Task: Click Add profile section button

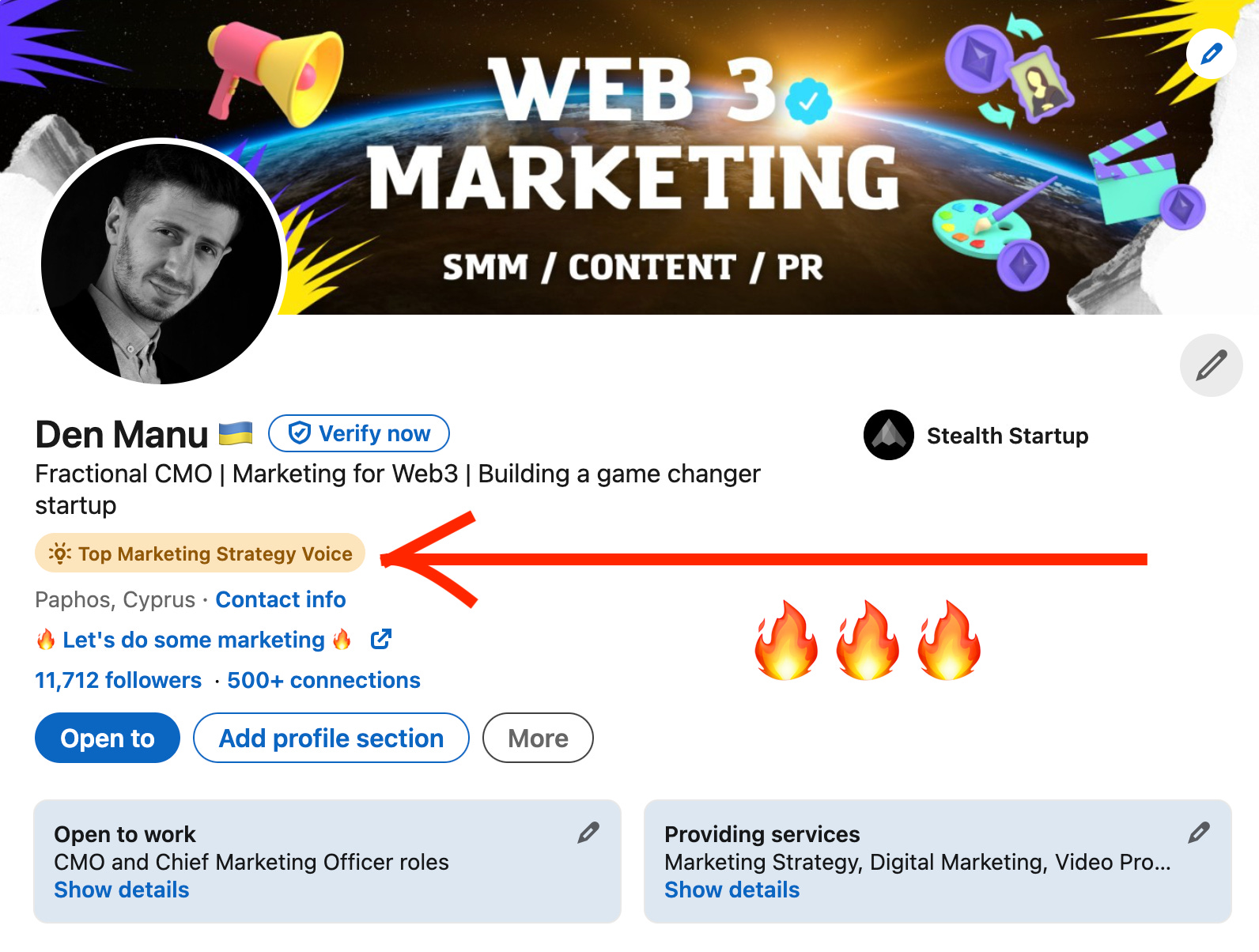Action: tap(331, 738)
